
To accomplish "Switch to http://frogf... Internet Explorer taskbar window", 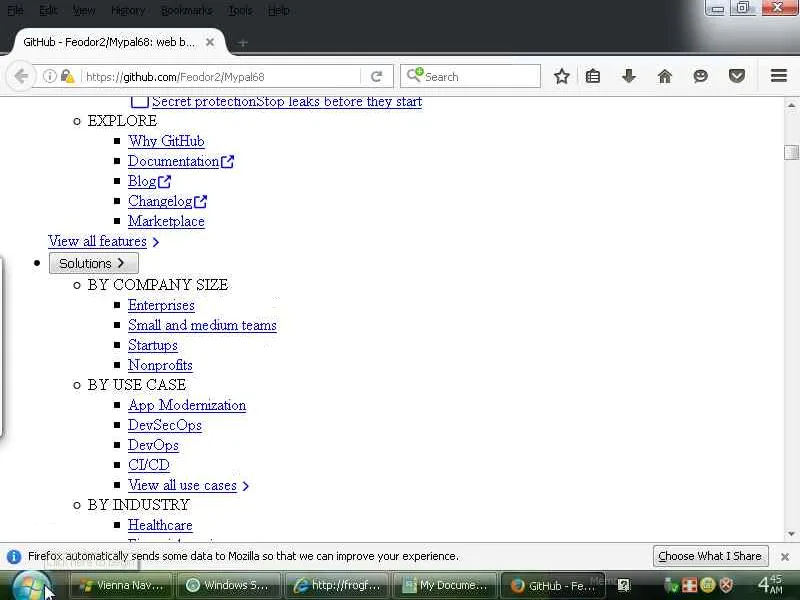I will [336, 586].
